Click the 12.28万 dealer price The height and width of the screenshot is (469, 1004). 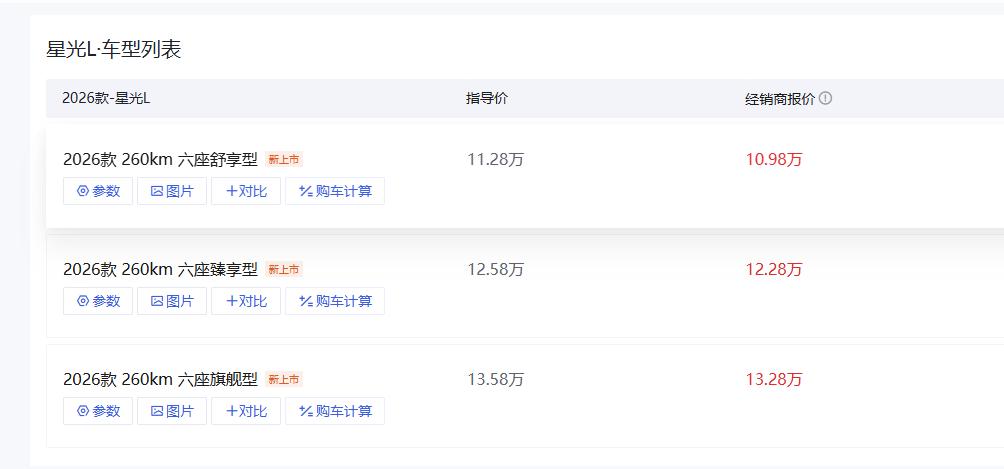point(773,270)
